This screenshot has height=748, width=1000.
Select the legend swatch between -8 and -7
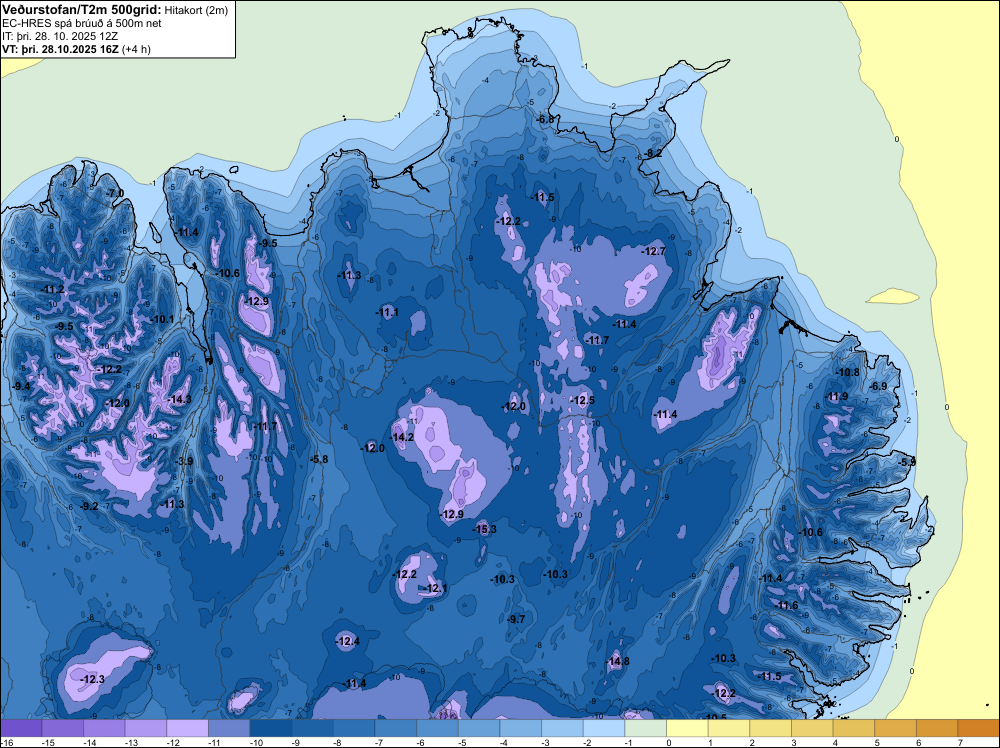click(354, 728)
